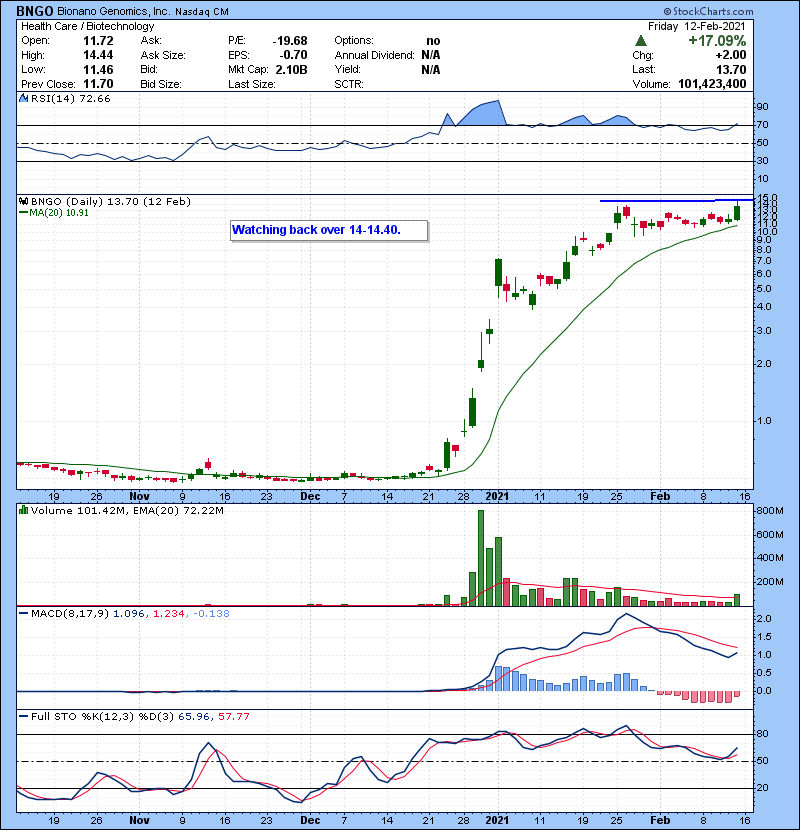Click the 30 label on the RSI scale
The height and width of the screenshot is (830, 800).
point(762,161)
